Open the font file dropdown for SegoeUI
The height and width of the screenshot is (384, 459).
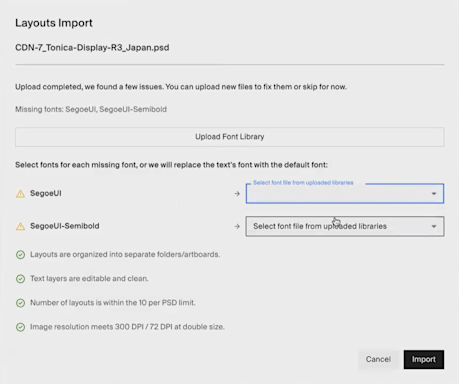[345, 193]
